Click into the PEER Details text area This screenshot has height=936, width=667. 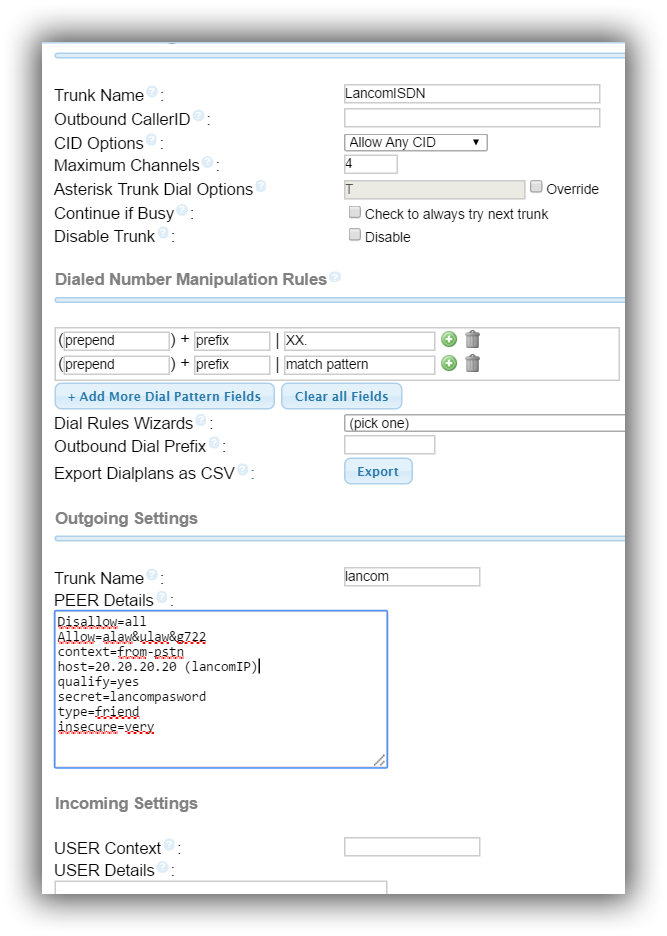click(220, 689)
